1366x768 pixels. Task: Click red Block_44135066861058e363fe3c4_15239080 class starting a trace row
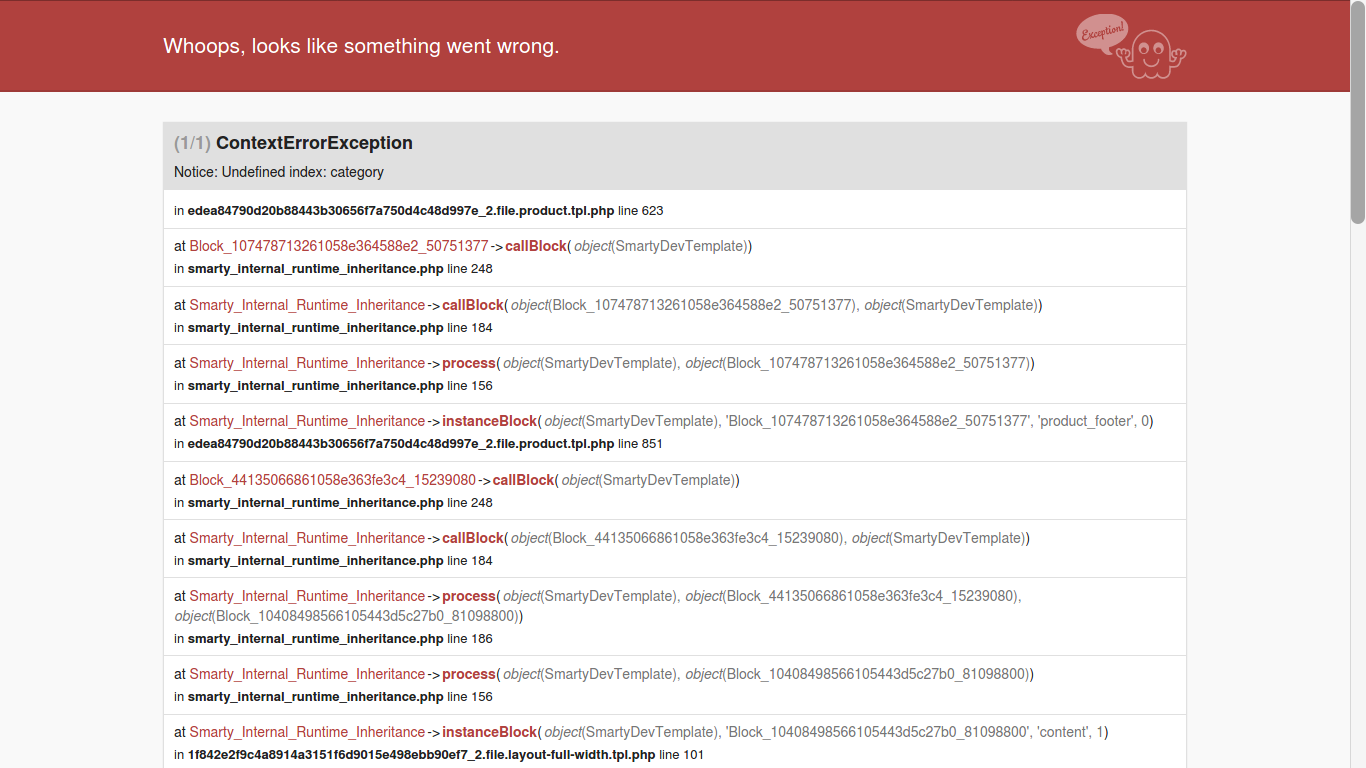click(333, 480)
